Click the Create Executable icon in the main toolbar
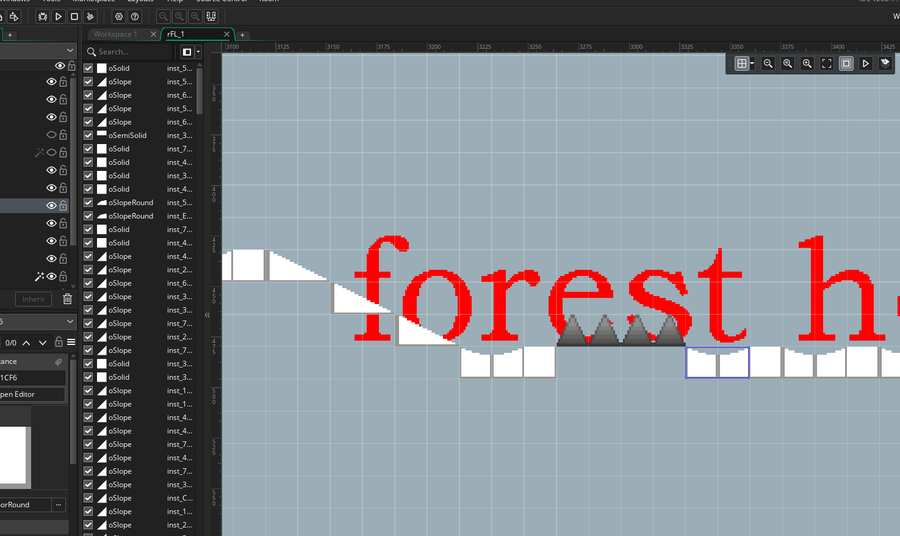900x536 pixels. pyautogui.click(x=14, y=17)
